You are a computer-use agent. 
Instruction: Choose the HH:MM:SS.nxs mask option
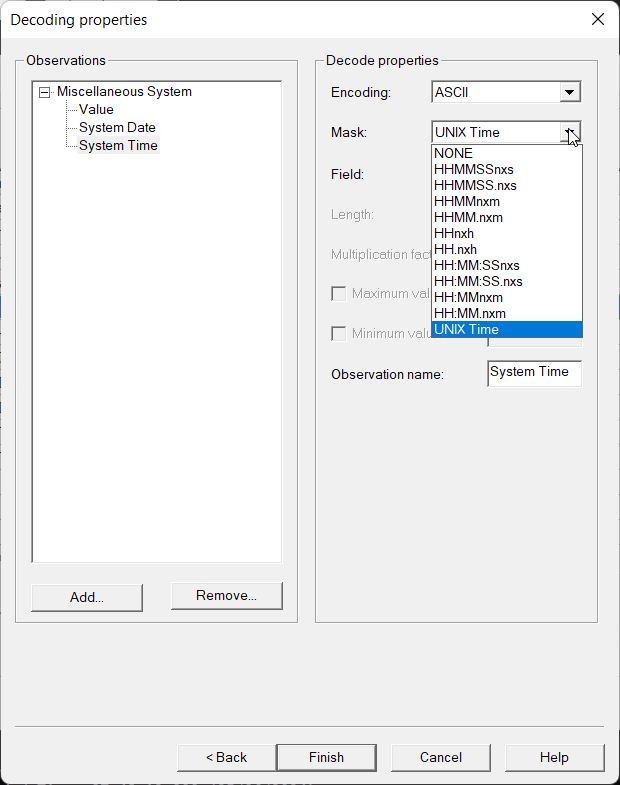[x=506, y=281]
